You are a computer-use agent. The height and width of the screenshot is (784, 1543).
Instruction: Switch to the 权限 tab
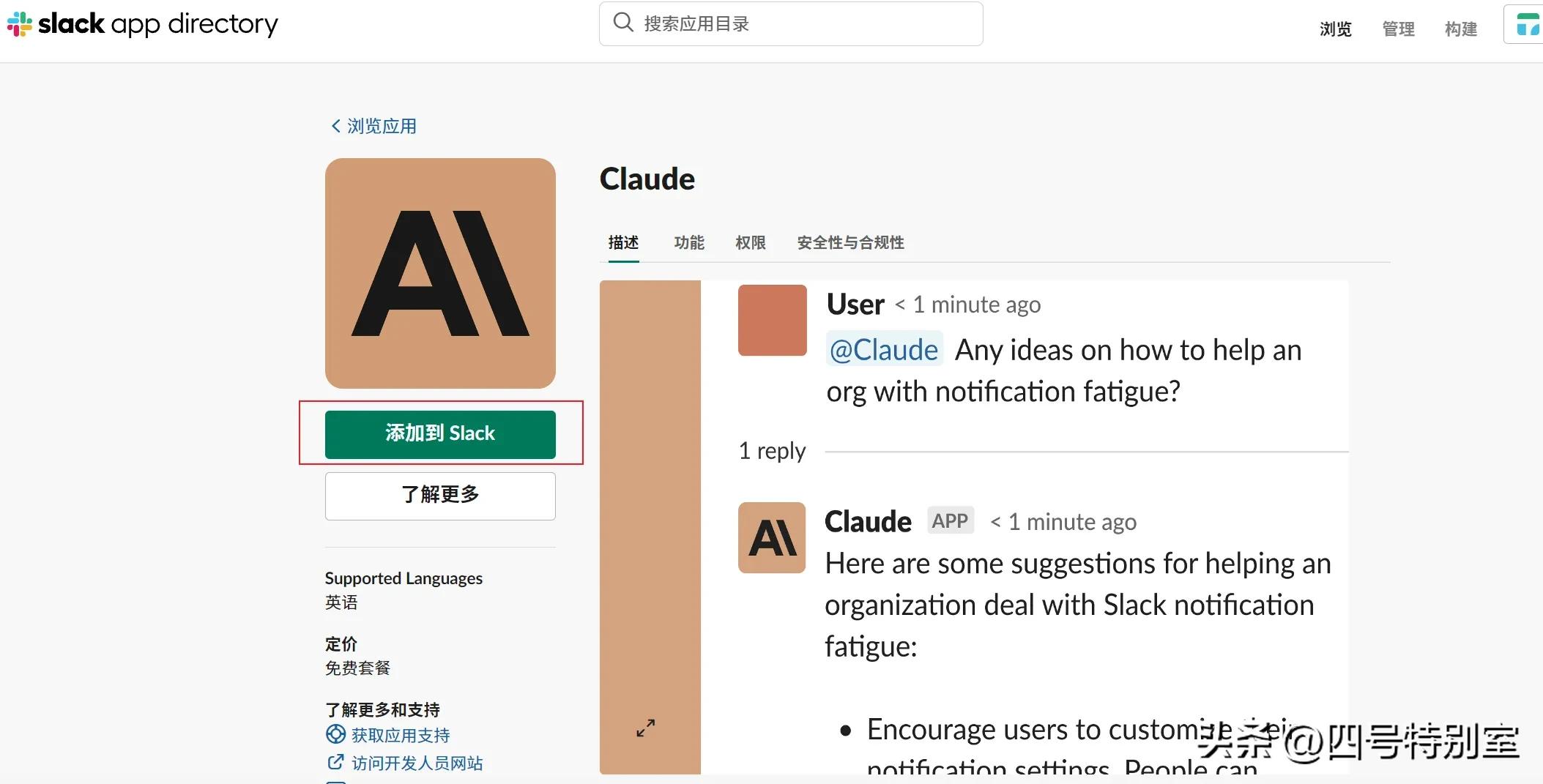750,242
